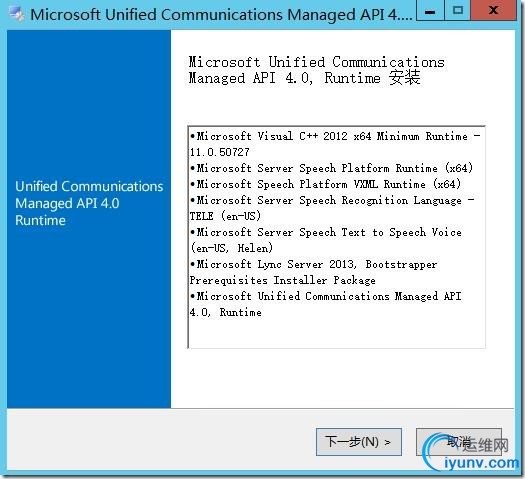Click the 取消 cancel button
The width and height of the screenshot is (525, 479).
pos(459,442)
